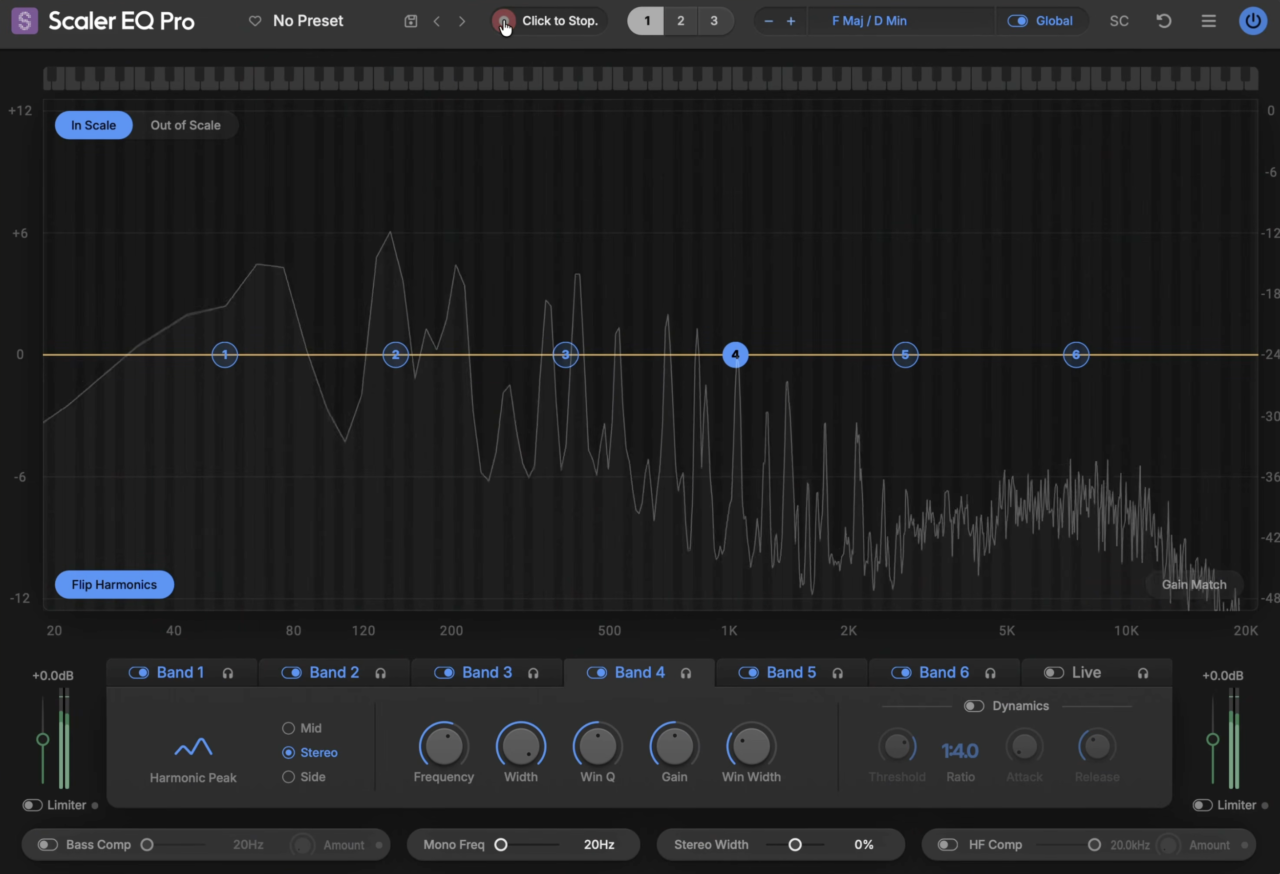Turn on the right Limiter toggle
The image size is (1280, 874).
[x=1203, y=805]
